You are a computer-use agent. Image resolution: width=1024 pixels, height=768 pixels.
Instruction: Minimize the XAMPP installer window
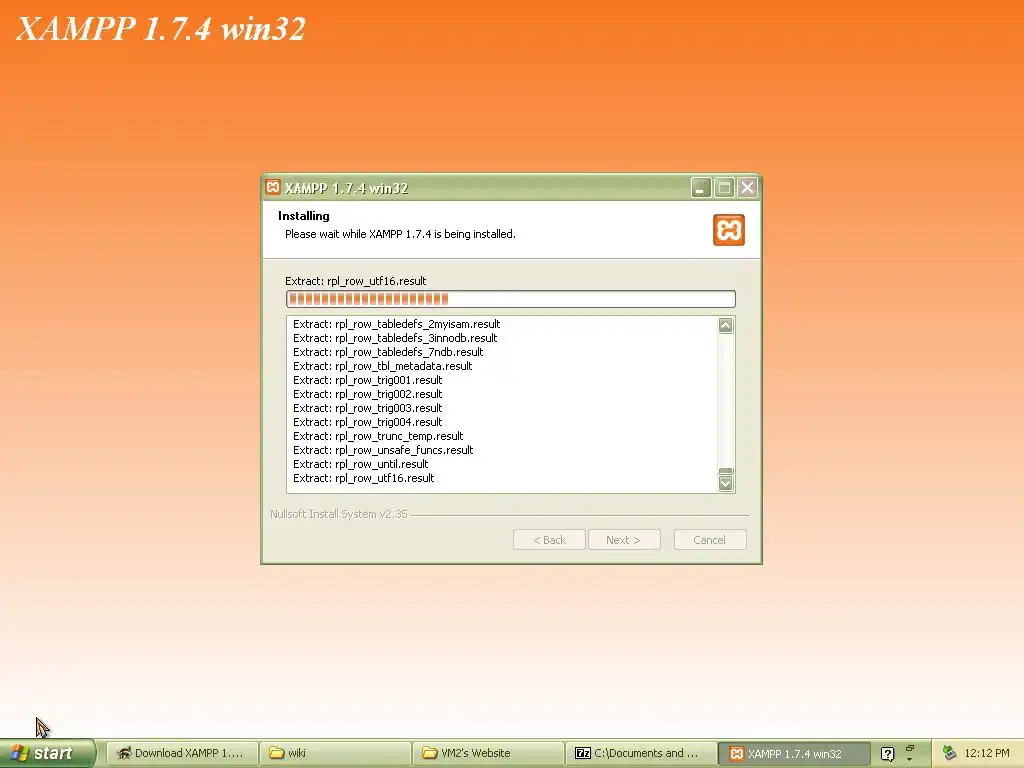(x=701, y=188)
